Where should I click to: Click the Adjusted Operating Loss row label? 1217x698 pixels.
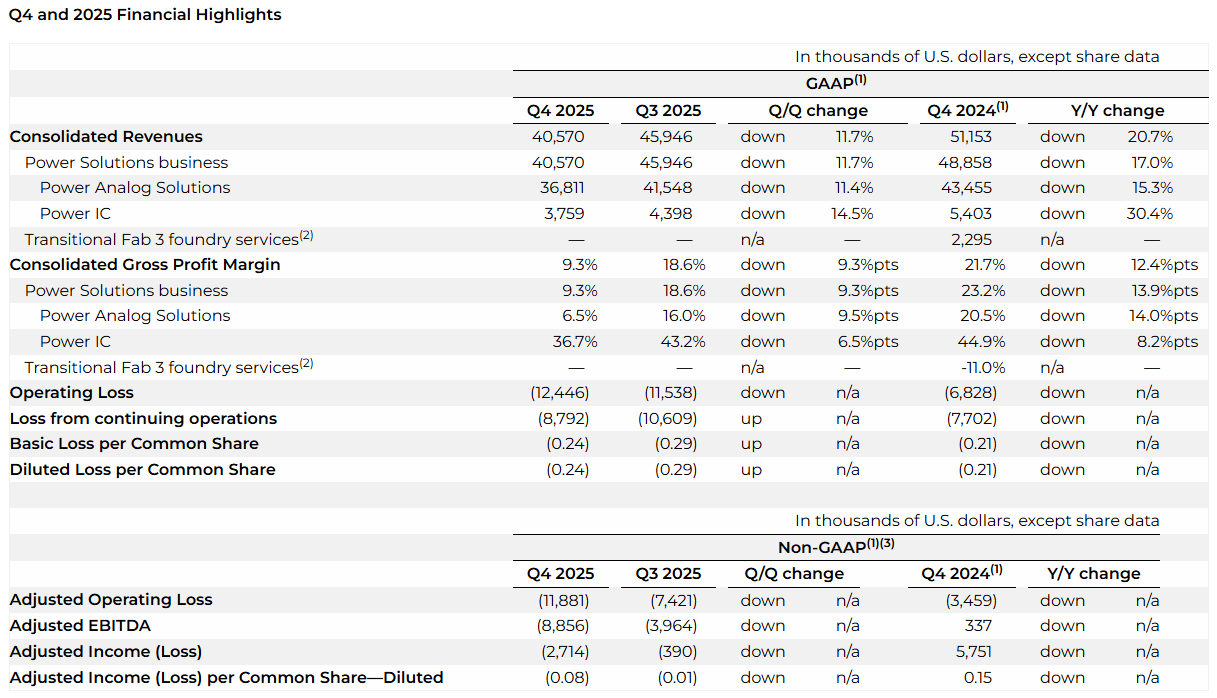[x=111, y=600]
